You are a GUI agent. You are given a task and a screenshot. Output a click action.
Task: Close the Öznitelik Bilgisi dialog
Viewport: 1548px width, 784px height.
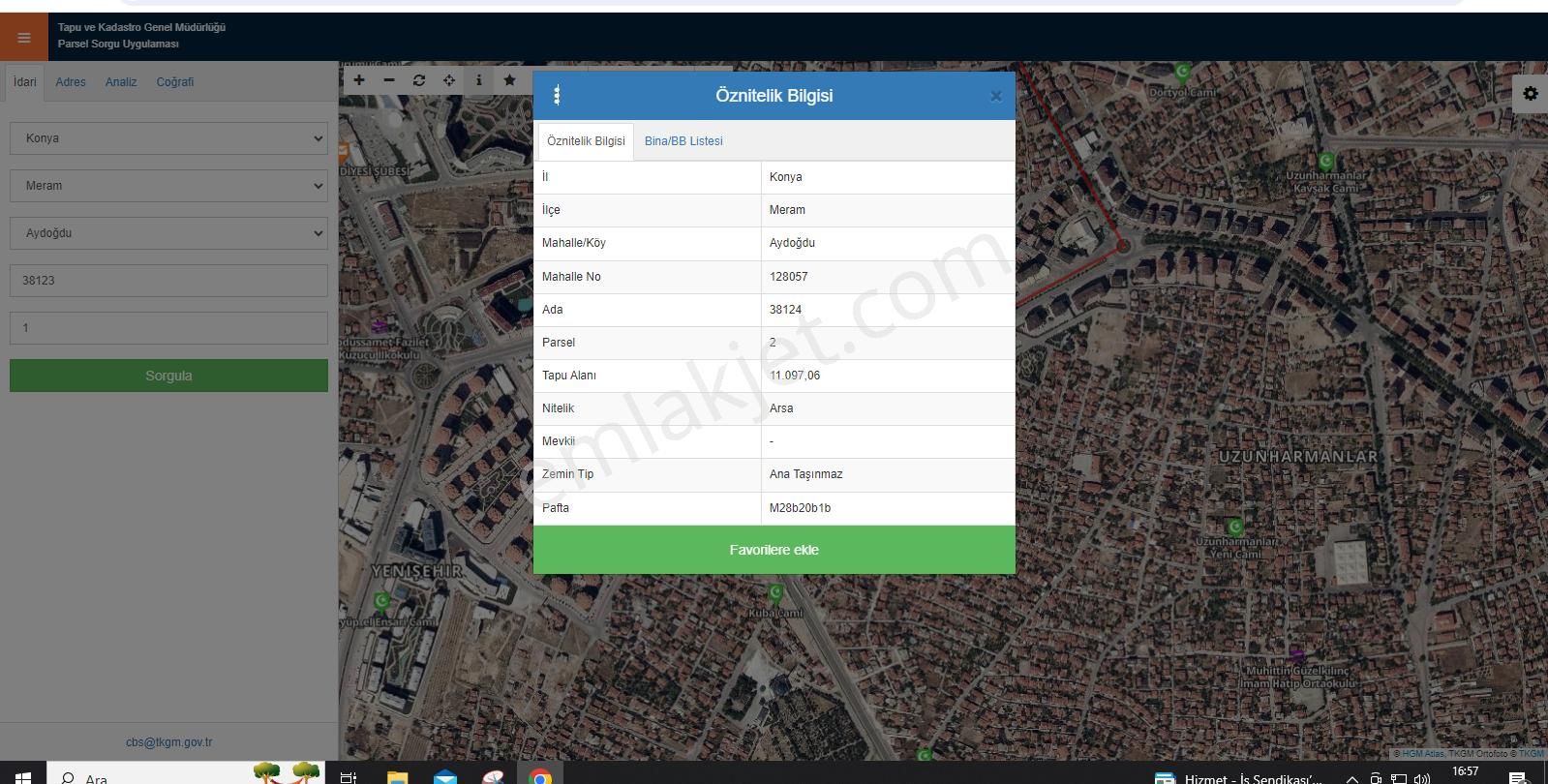995,96
